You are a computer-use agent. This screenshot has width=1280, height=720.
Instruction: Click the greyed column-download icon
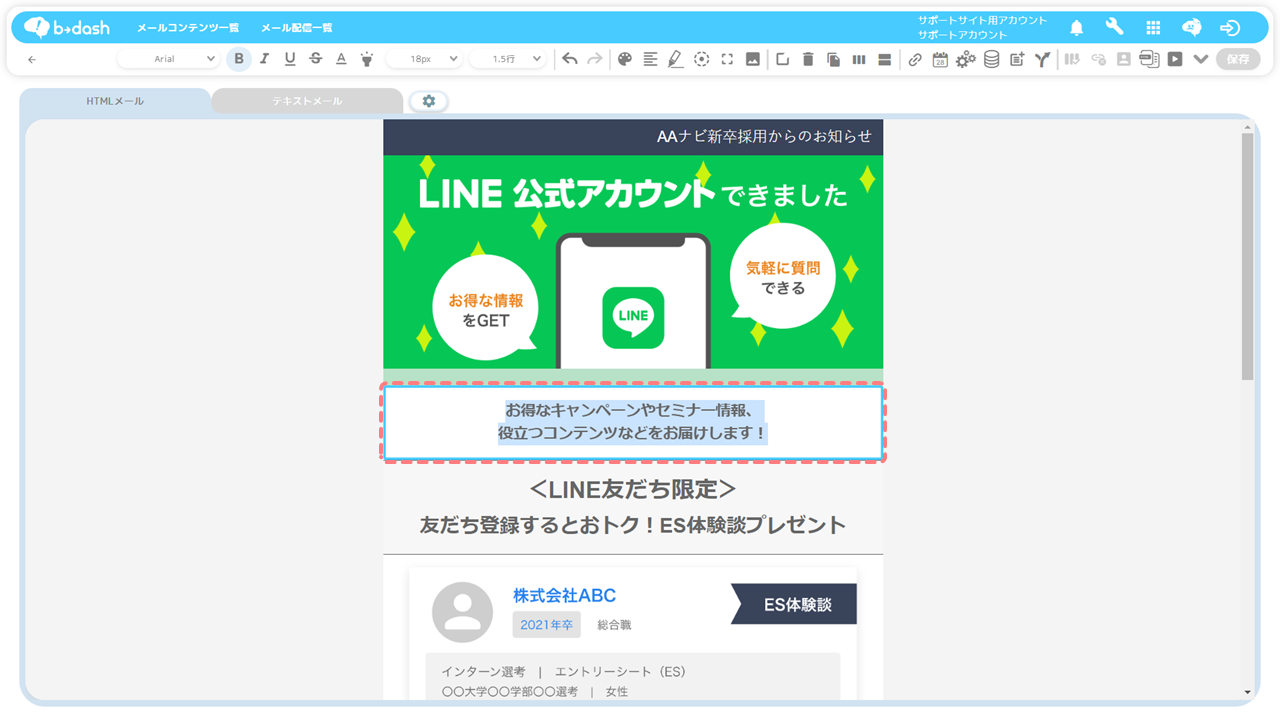click(x=1072, y=59)
